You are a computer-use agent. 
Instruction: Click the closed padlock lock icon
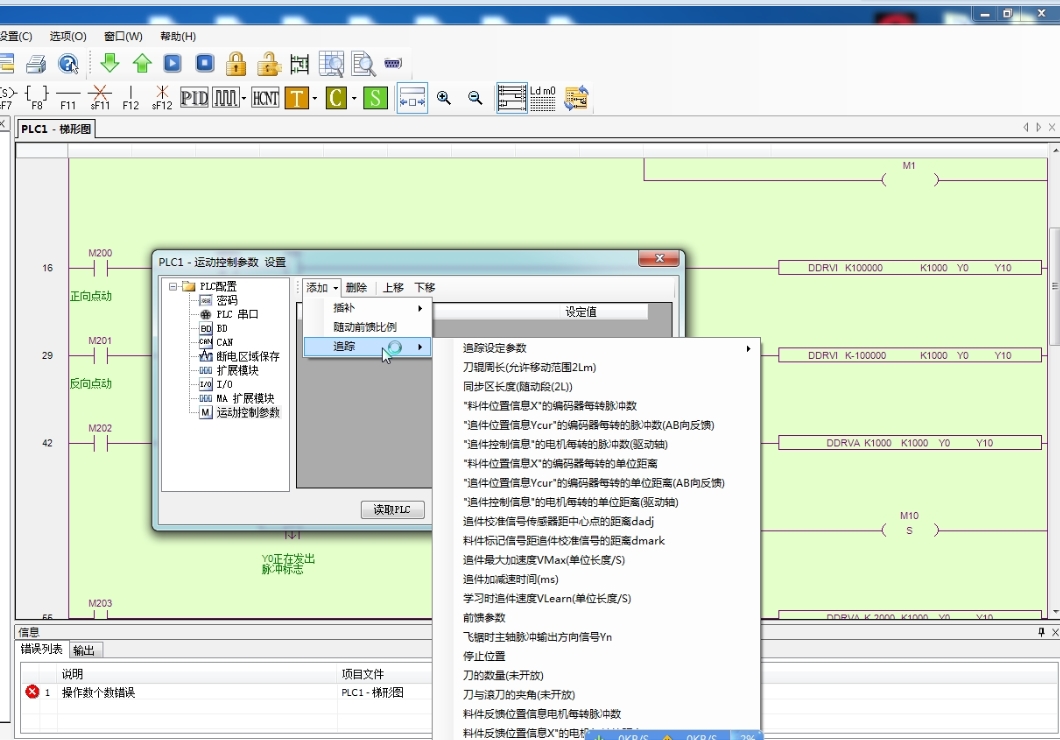236,63
